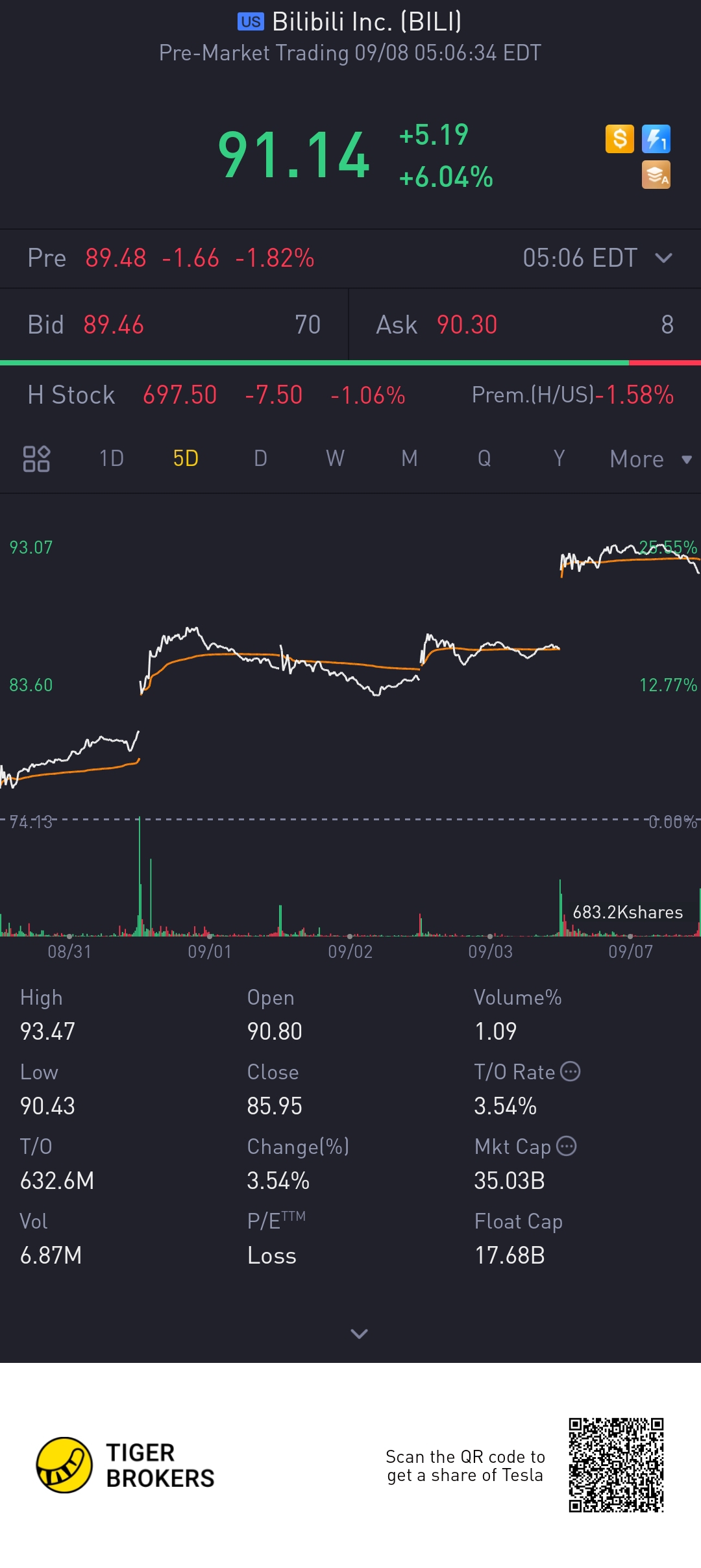Tap the Tiger Brokers logo
The image size is (701, 1568).
(x=125, y=1465)
